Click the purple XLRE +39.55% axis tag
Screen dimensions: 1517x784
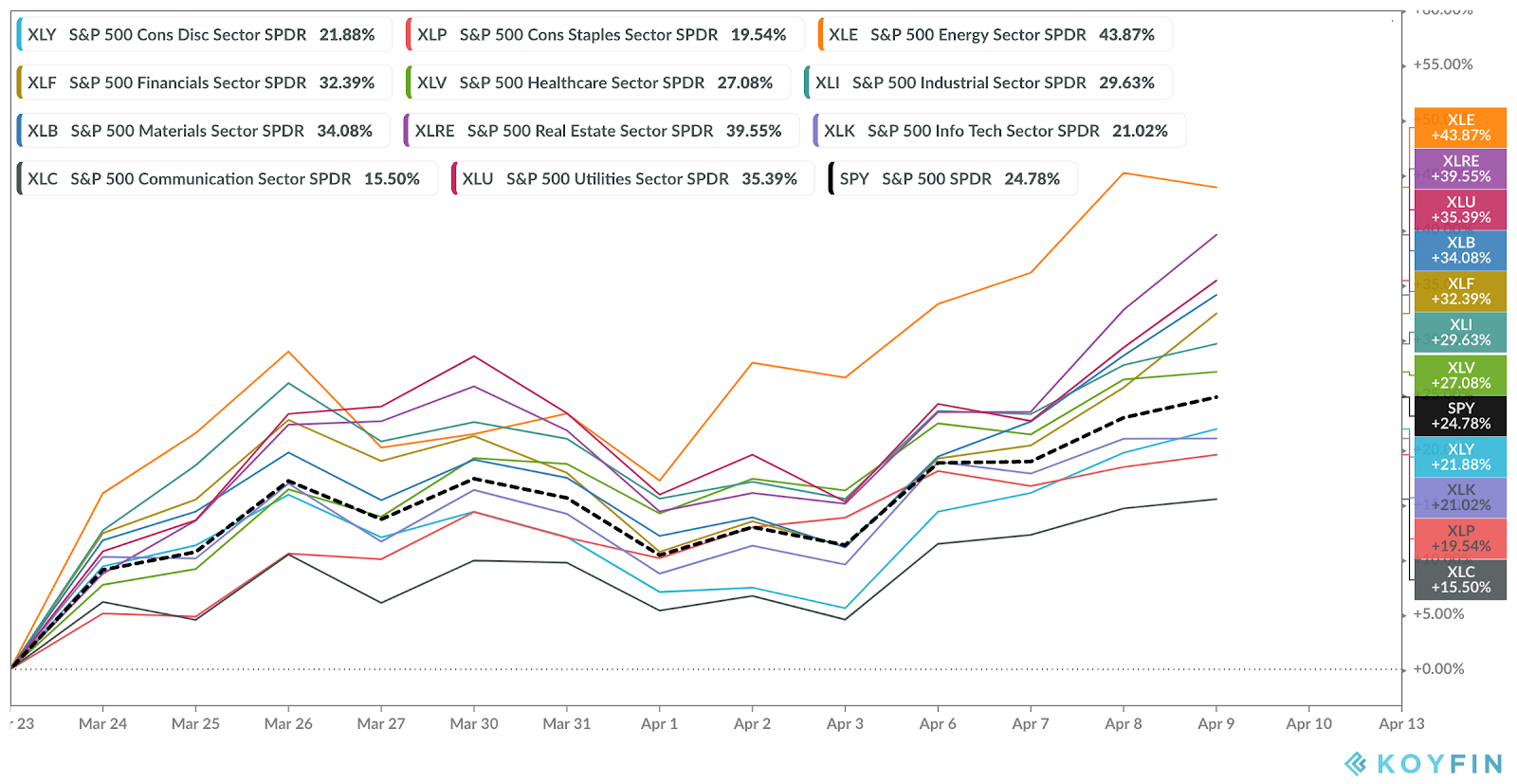point(1460,169)
